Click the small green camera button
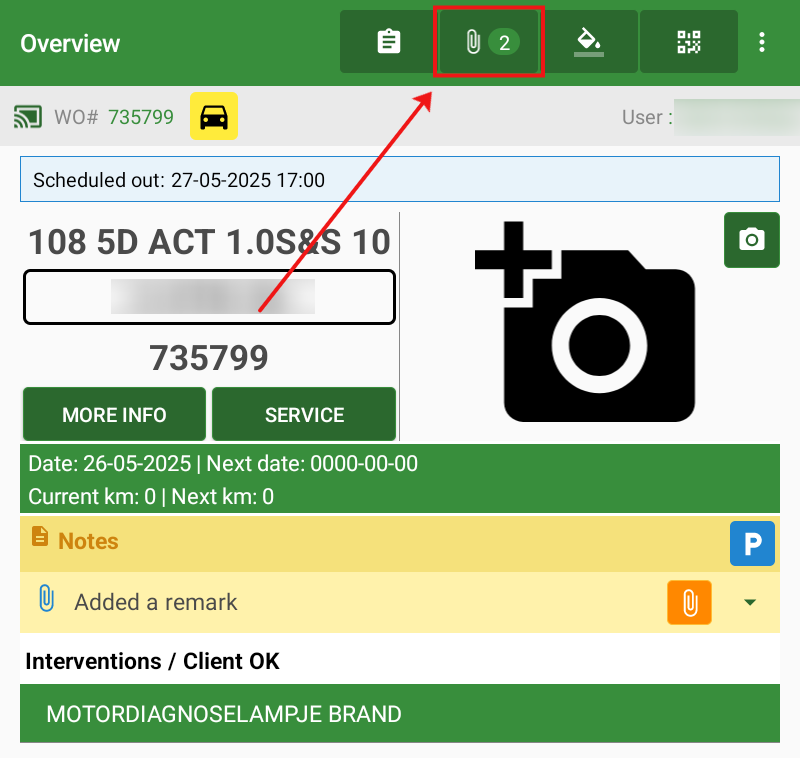800x758 pixels. (x=751, y=240)
